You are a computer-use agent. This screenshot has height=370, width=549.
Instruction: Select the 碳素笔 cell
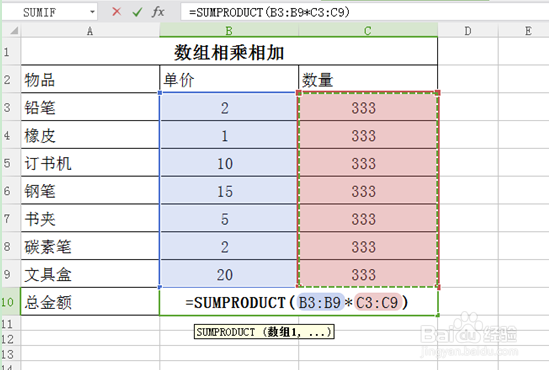(x=90, y=246)
